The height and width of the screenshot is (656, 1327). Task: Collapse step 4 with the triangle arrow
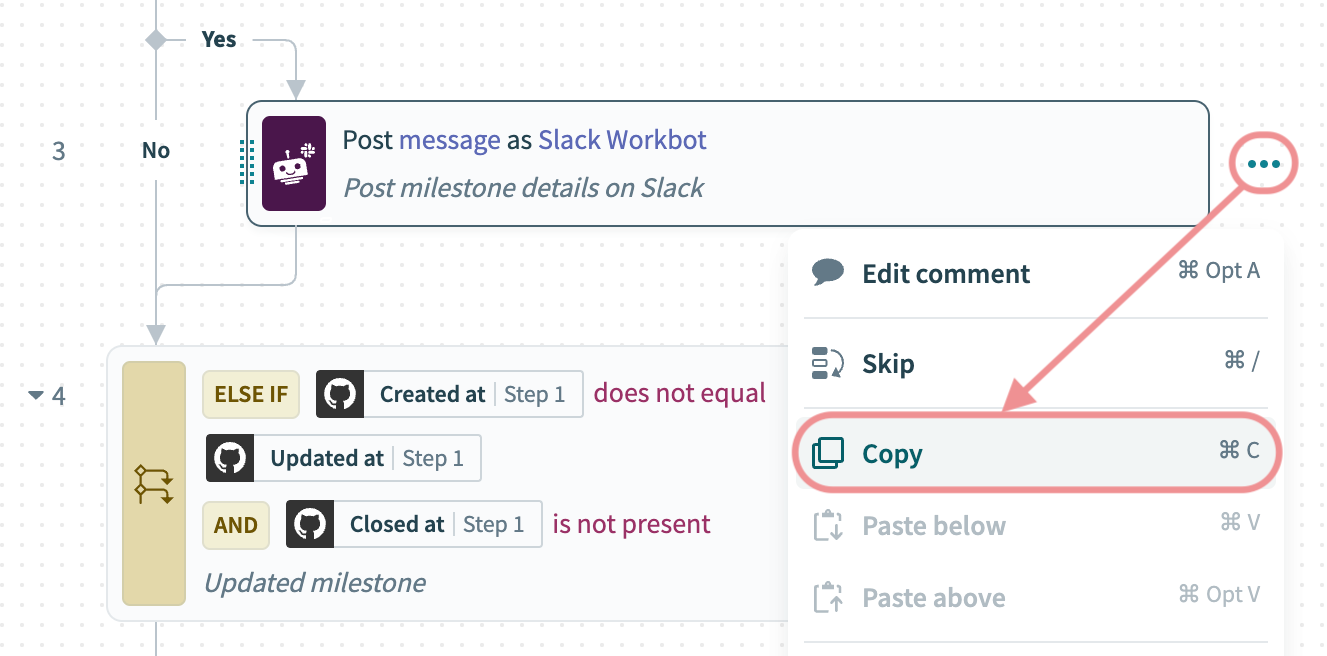(36, 396)
